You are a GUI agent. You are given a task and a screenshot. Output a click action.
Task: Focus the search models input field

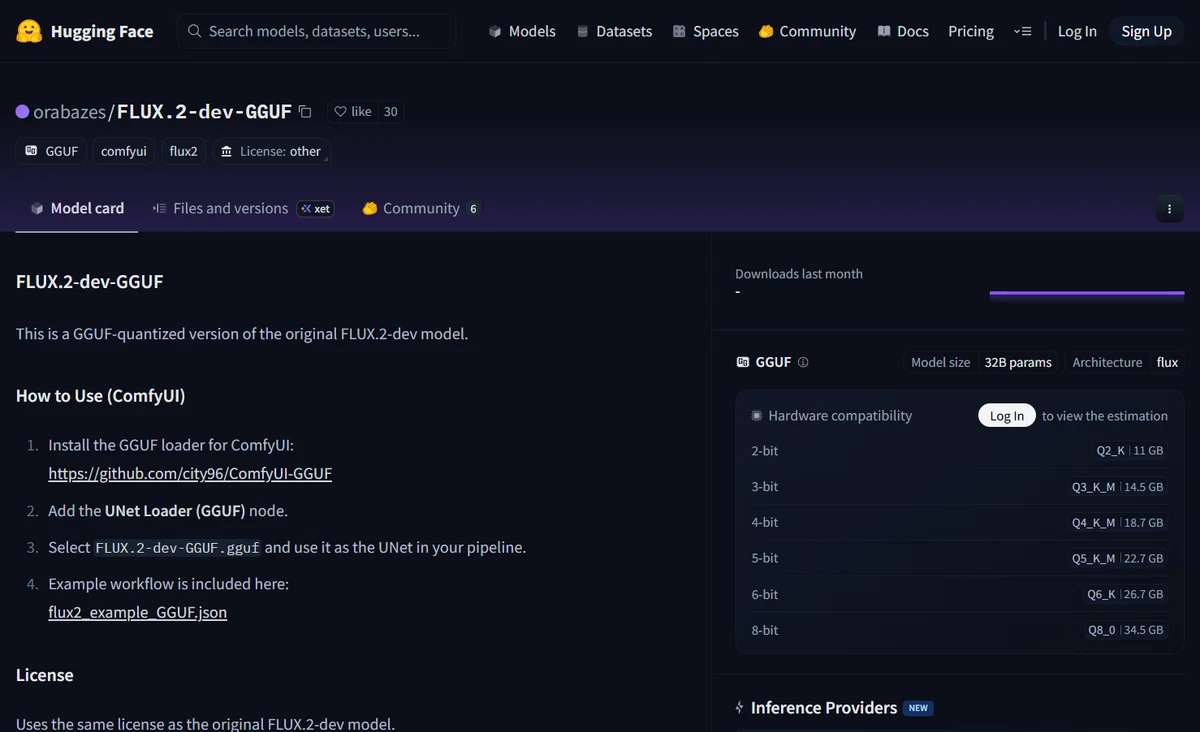click(x=317, y=31)
